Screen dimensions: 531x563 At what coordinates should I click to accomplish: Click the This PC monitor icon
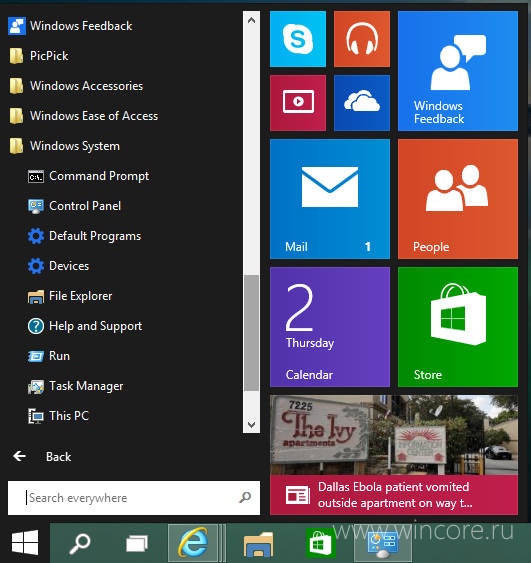point(36,417)
